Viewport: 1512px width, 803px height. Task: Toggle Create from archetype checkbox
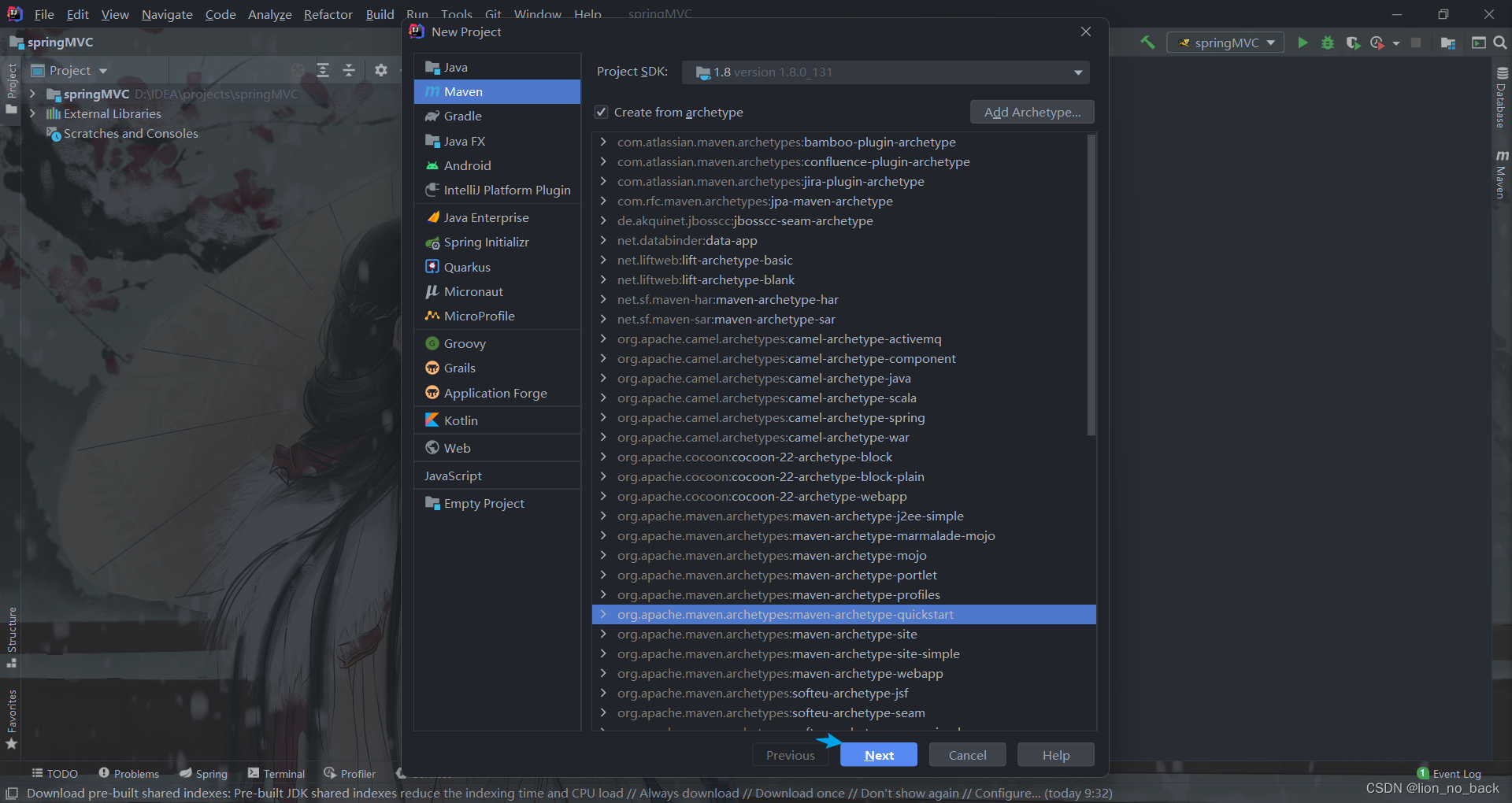[602, 112]
